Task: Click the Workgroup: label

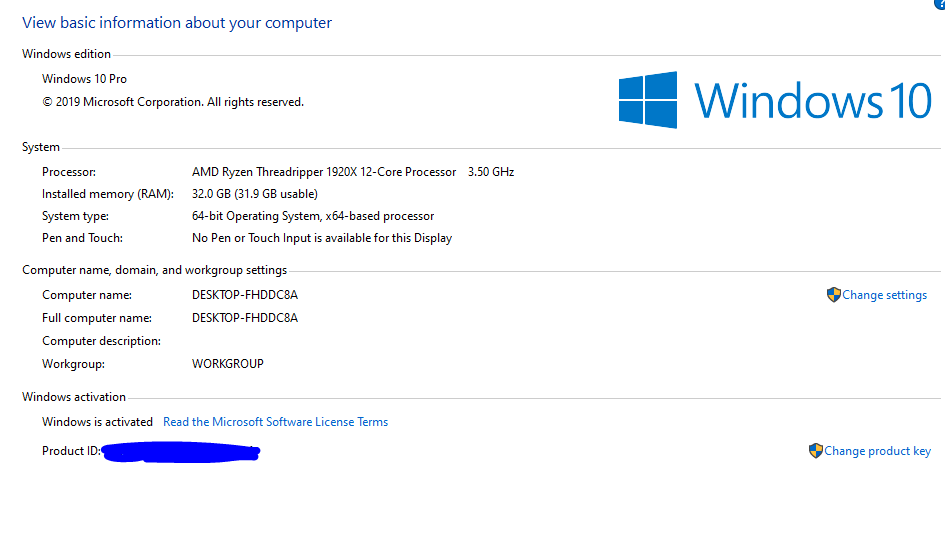Action: pos(73,364)
